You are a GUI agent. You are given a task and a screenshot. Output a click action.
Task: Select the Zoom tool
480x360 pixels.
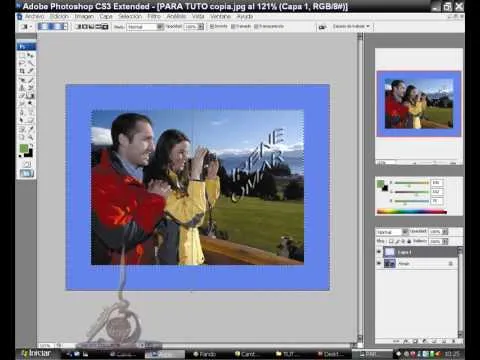pyautogui.click(x=31, y=137)
